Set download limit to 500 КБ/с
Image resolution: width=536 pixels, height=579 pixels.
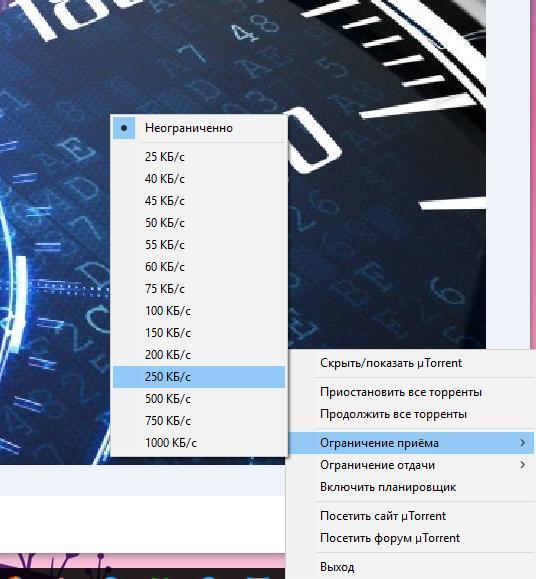tap(199, 399)
